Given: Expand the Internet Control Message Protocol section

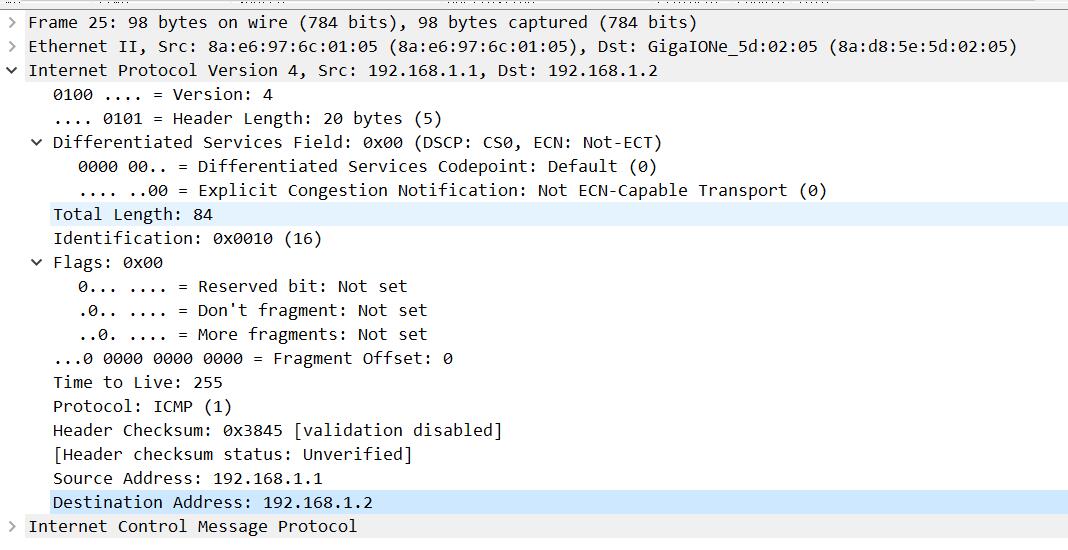Looking at the screenshot, I should (x=11, y=526).
